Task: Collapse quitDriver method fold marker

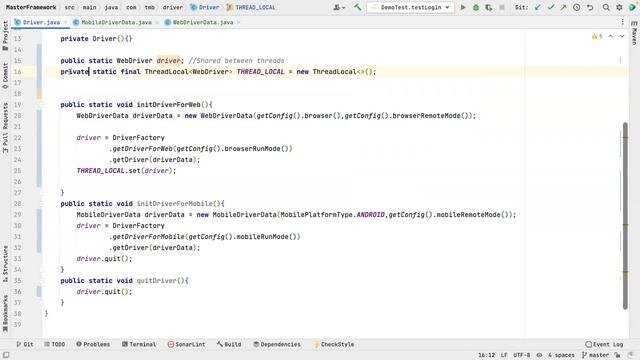Action: [41, 281]
